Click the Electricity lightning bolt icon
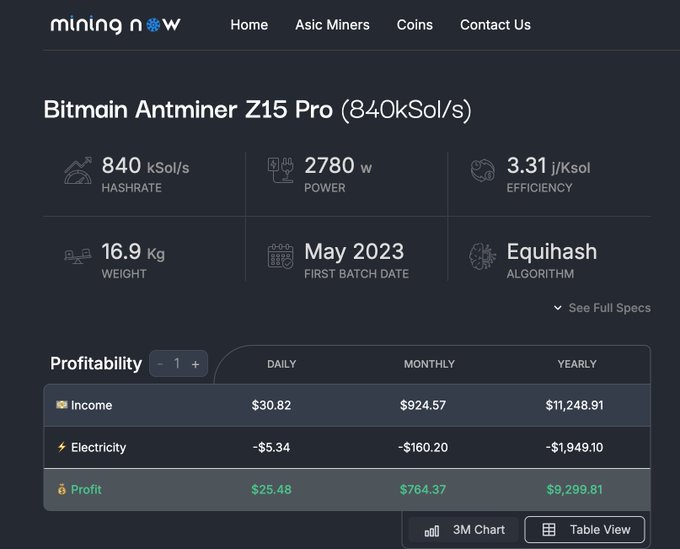The image size is (680, 549). point(62,447)
